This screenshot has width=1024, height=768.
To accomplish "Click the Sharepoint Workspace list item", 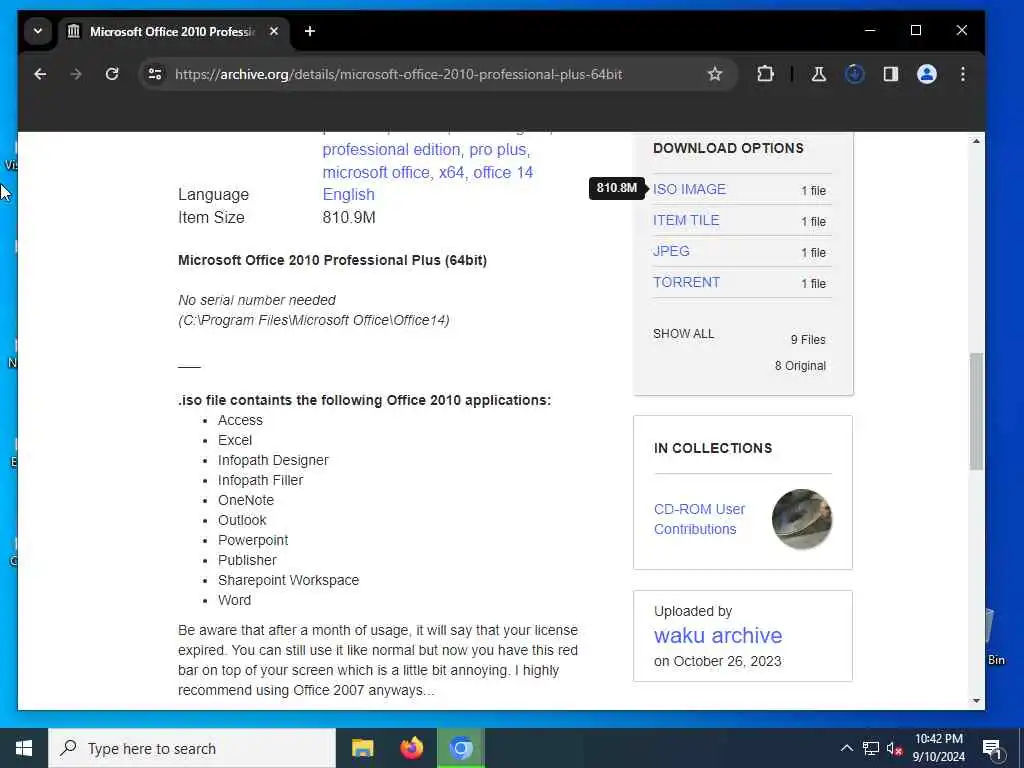I will 289,581.
